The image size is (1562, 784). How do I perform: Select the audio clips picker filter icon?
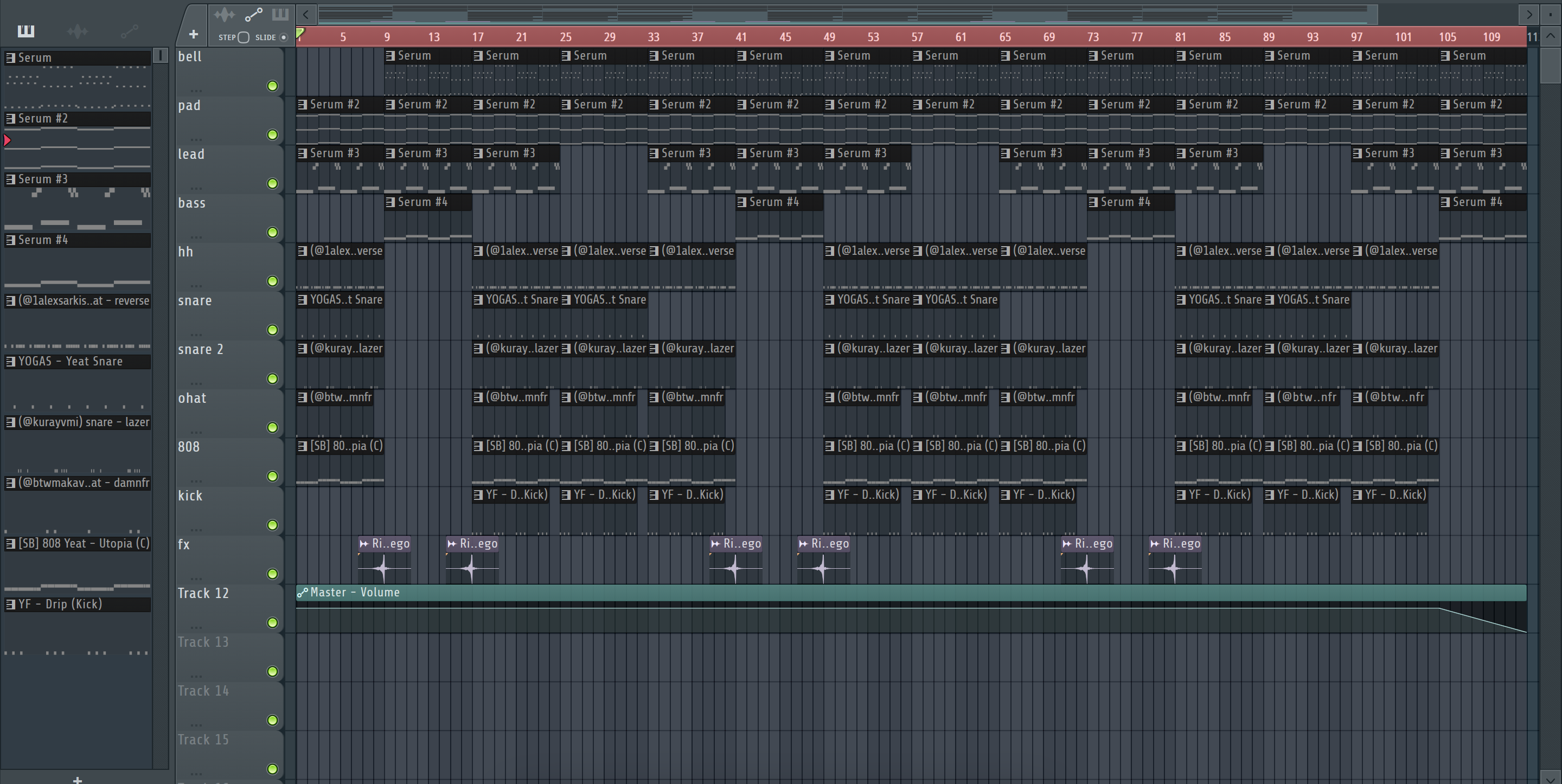[78, 31]
